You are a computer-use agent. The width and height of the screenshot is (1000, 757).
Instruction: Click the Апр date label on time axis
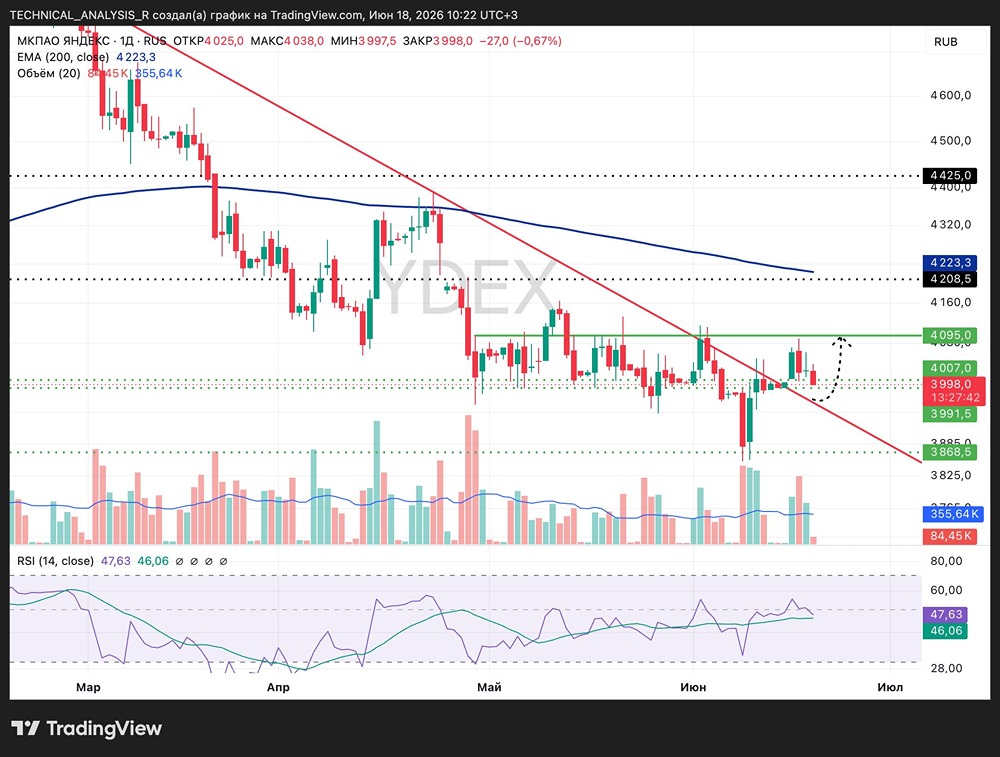[x=278, y=687]
